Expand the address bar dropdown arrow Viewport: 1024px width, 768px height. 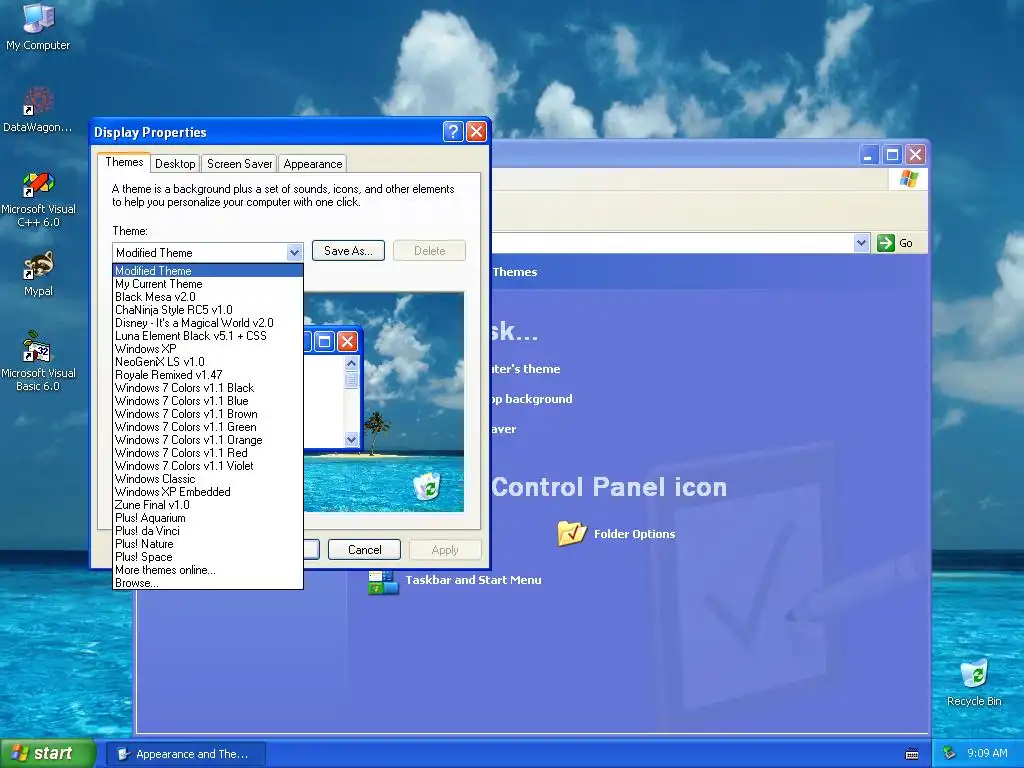(861, 243)
